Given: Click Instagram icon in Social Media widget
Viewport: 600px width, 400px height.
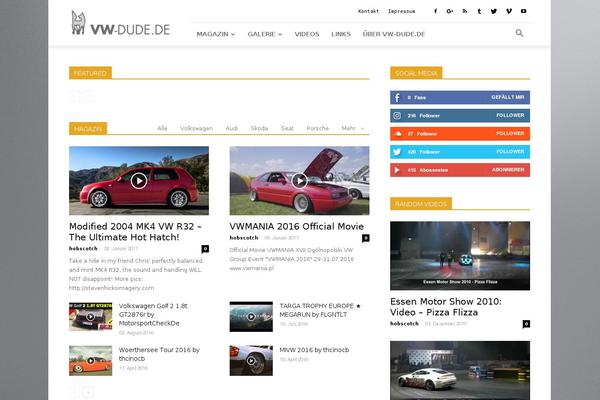Looking at the screenshot, I should (397, 116).
